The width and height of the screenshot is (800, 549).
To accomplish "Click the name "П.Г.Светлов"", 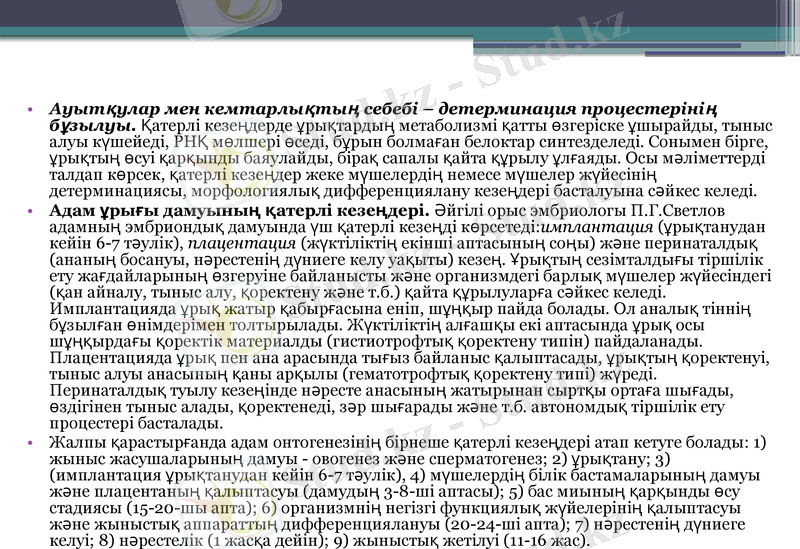I will (678, 210).
